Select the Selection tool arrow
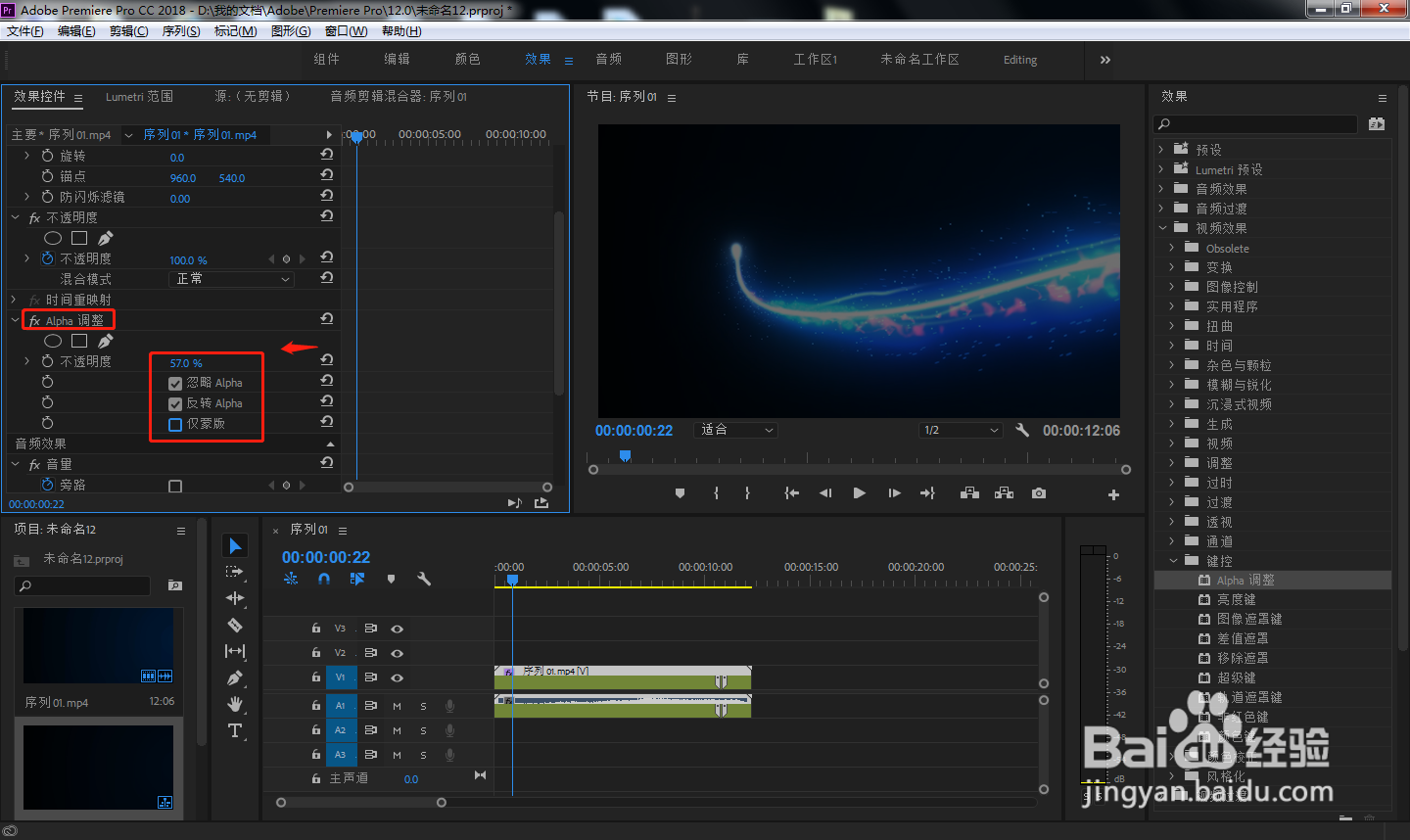1410x840 pixels. point(235,545)
